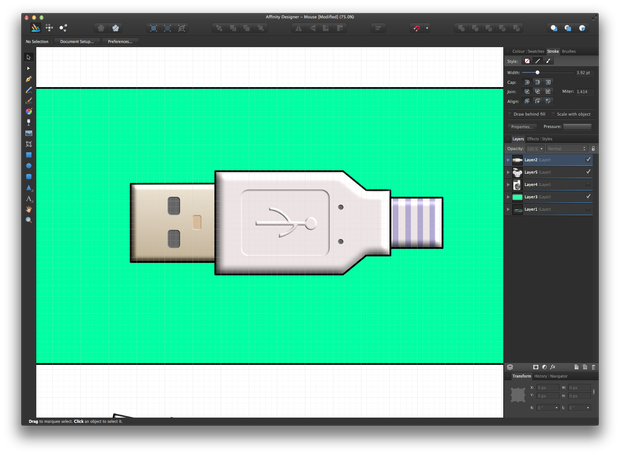Click the Add Layer icon
The height and width of the screenshot is (455, 620).
pyautogui.click(x=576, y=367)
